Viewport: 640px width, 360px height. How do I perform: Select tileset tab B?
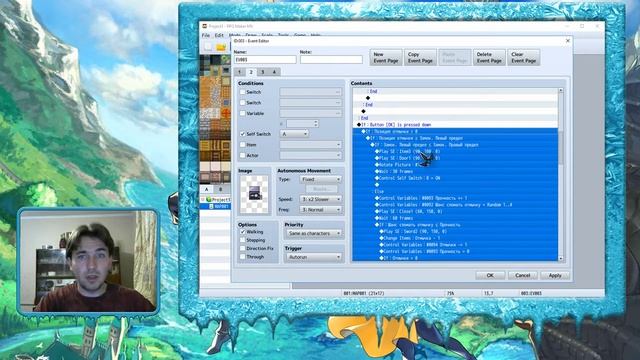tap(220, 189)
